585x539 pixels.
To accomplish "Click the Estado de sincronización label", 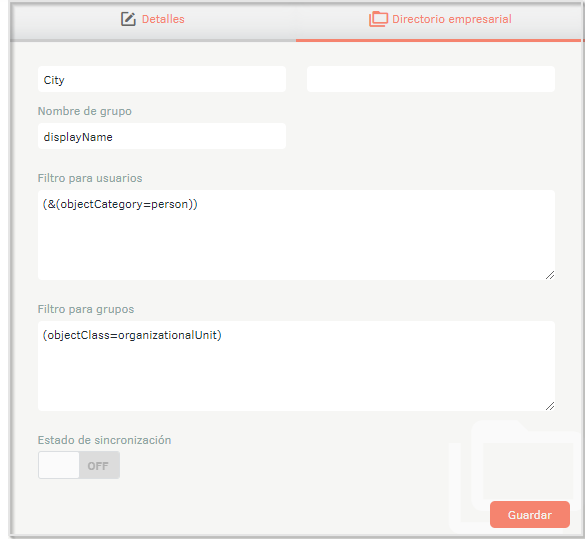I will click(x=104, y=440).
